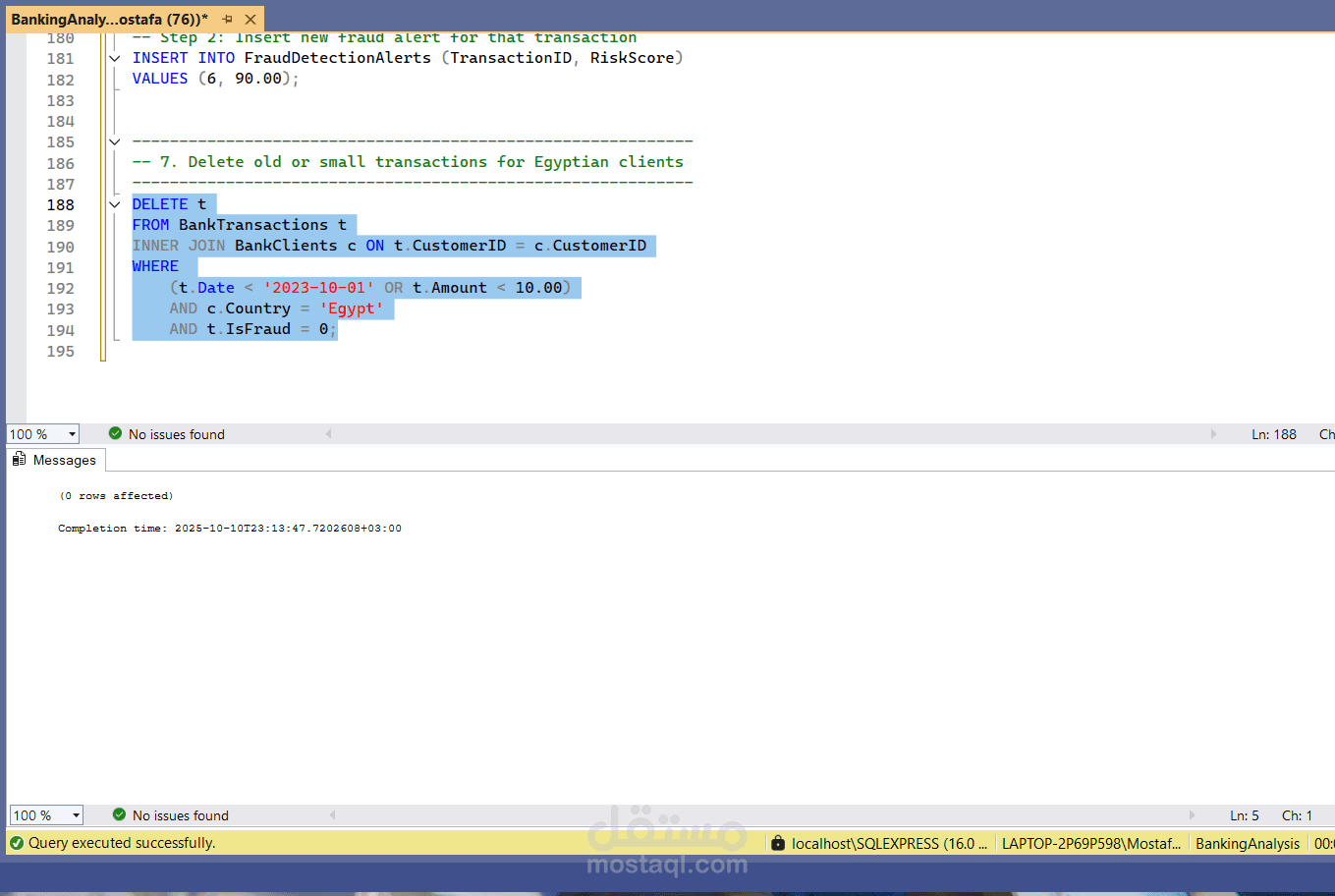Click line number 183

(61, 100)
